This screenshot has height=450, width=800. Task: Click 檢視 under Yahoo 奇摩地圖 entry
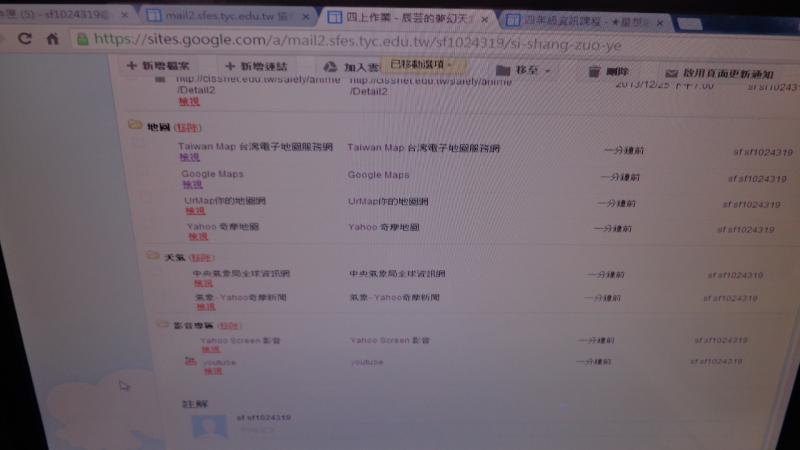198,237
